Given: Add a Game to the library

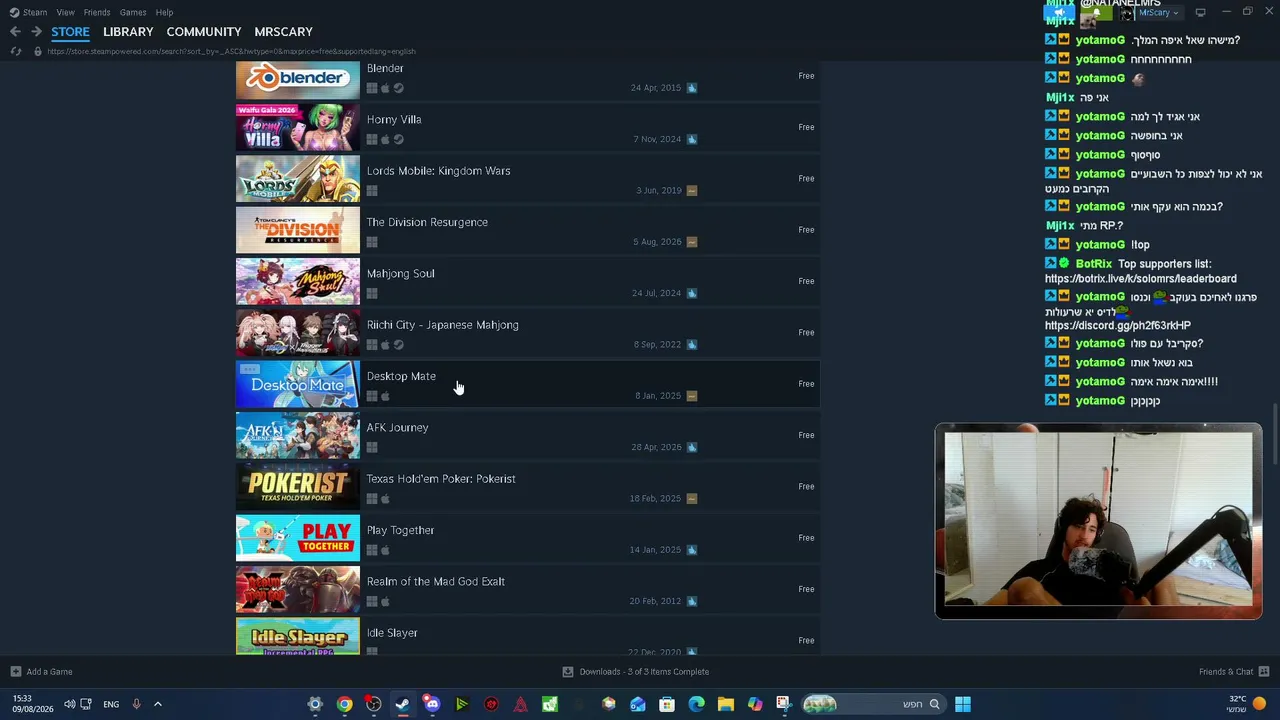Looking at the screenshot, I should click(42, 672).
